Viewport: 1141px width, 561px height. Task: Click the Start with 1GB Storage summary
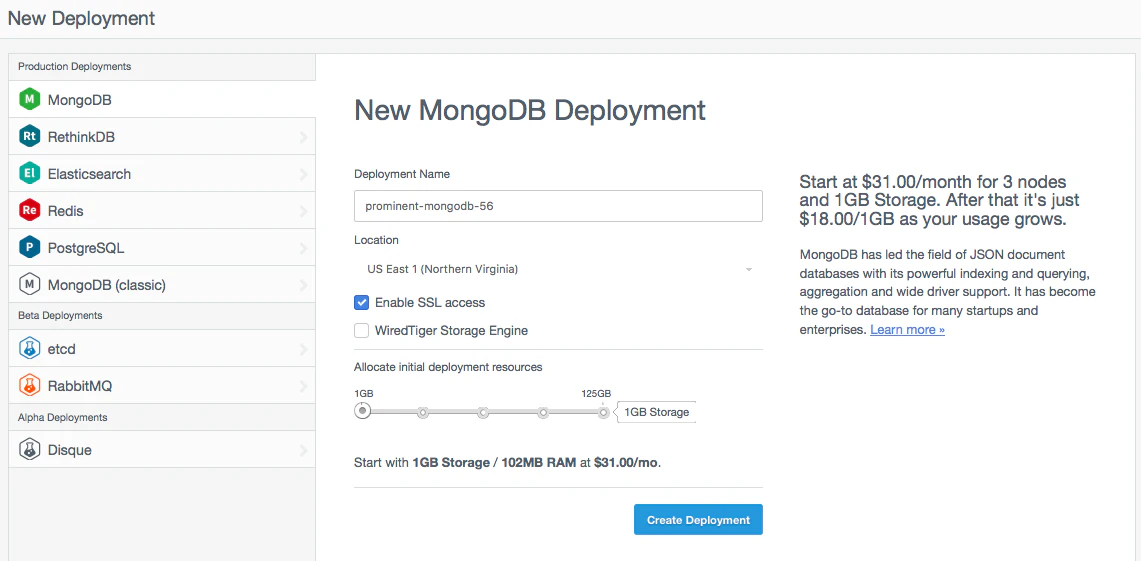tap(508, 463)
